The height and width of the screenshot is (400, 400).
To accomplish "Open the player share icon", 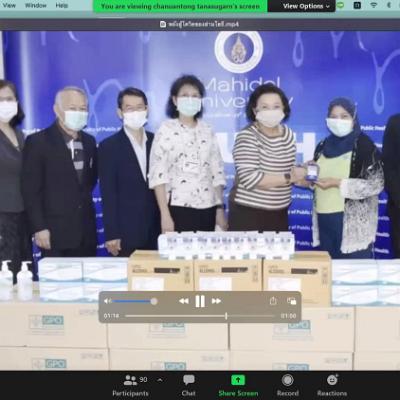I will click(x=273, y=301).
